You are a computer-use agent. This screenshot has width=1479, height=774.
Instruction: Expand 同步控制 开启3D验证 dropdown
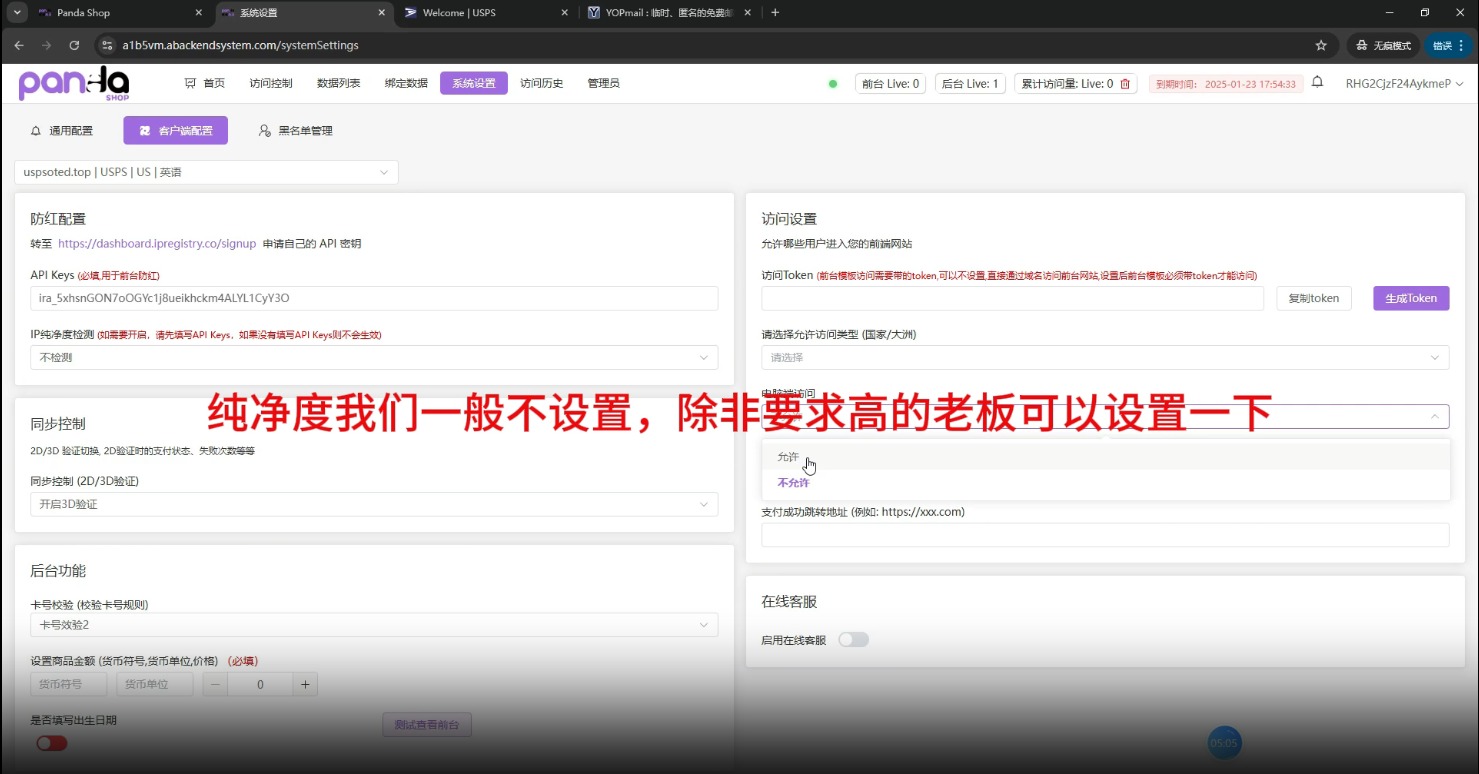tap(374, 504)
